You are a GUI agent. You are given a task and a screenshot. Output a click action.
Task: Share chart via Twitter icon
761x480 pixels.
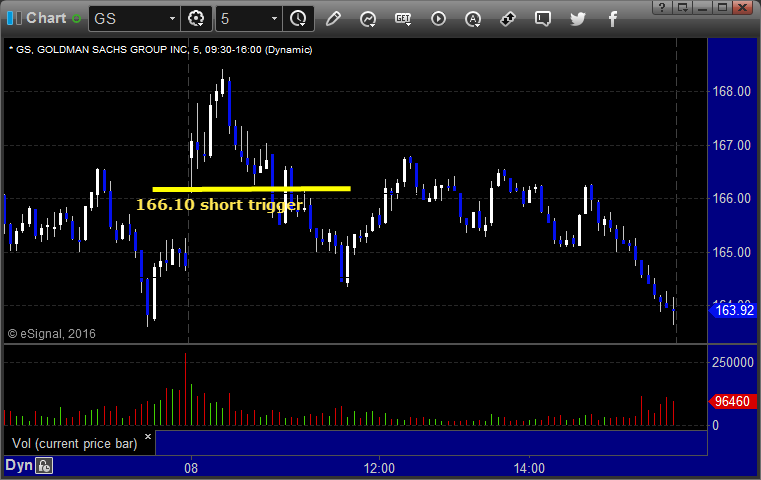(x=578, y=19)
